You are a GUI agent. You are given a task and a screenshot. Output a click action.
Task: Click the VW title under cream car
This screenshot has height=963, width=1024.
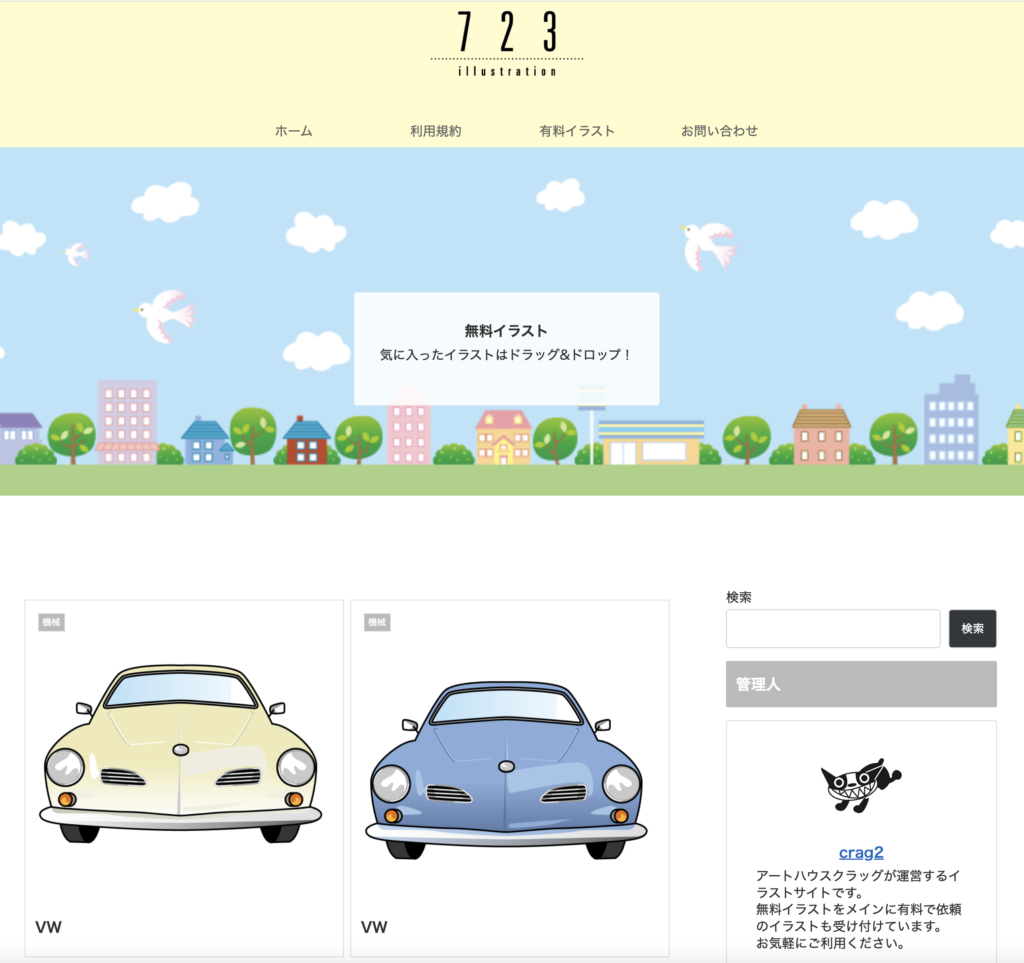(x=48, y=927)
